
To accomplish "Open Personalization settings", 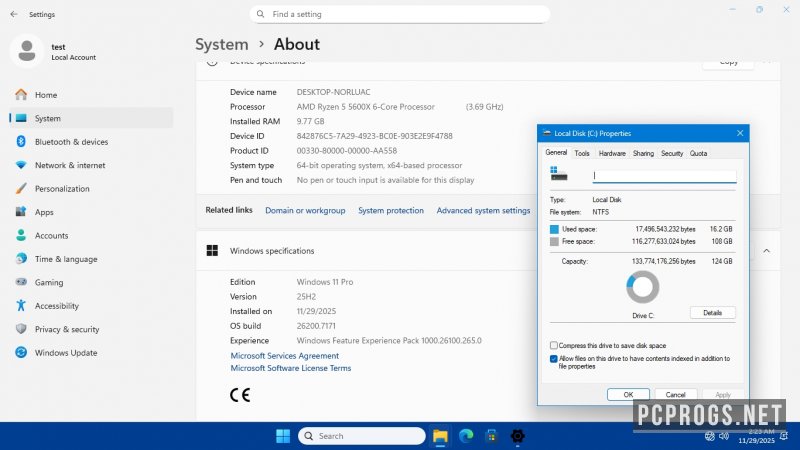I will (91, 189).
